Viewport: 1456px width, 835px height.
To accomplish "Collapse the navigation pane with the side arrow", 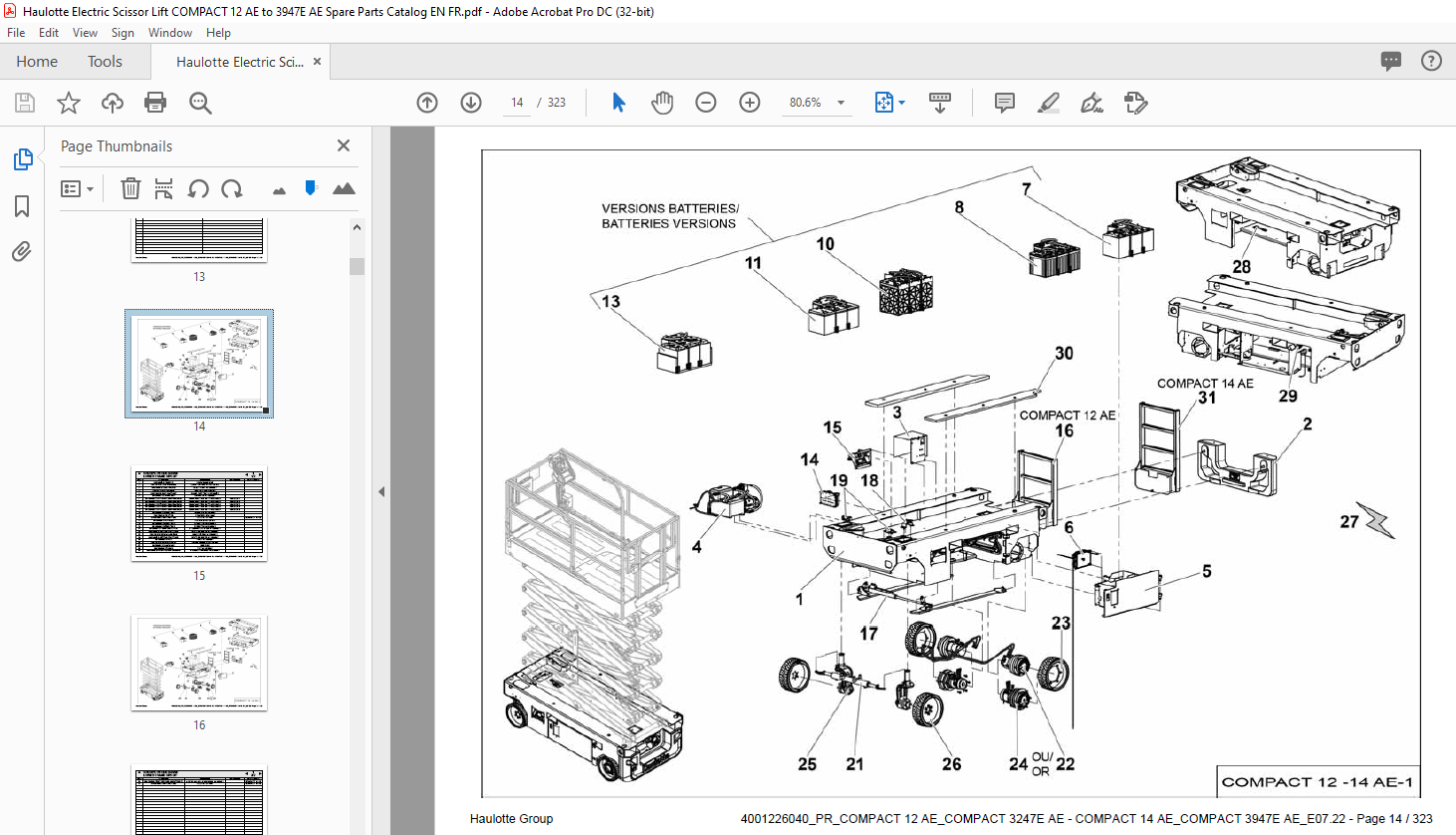I will click(381, 491).
